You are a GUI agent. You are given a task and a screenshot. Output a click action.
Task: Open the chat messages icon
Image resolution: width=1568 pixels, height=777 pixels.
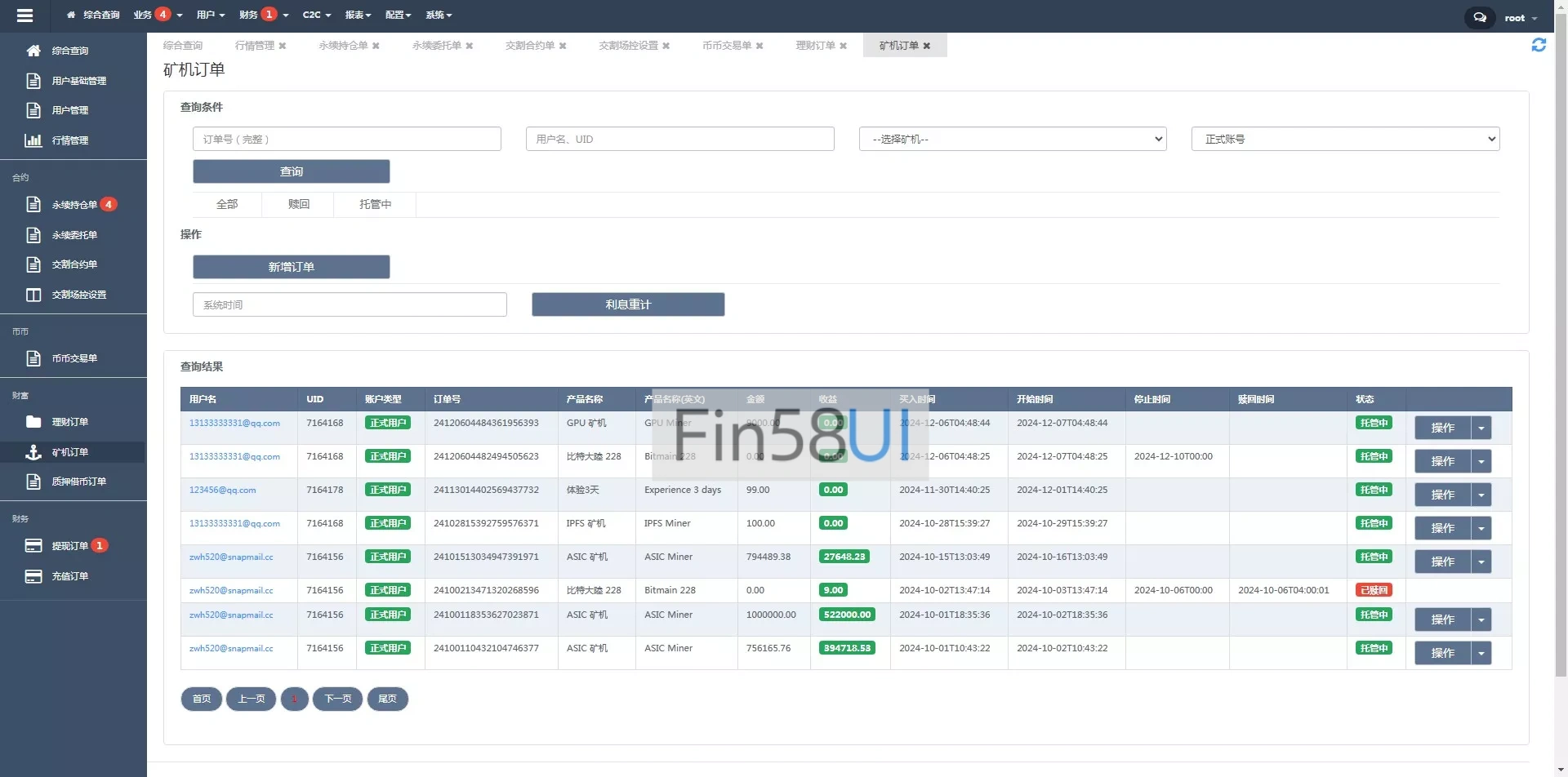[x=1479, y=17]
